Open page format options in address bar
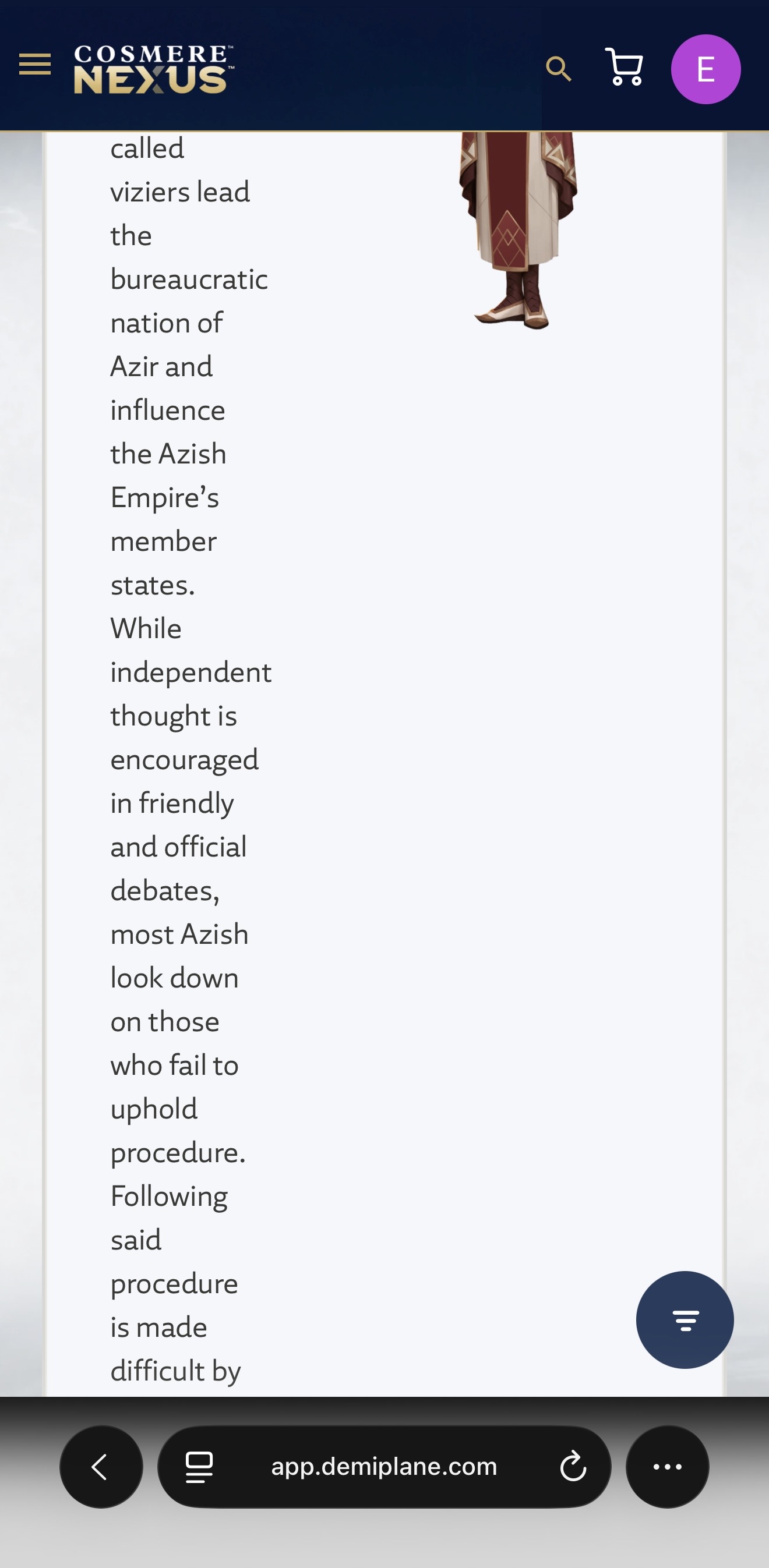769x1568 pixels. (199, 1466)
